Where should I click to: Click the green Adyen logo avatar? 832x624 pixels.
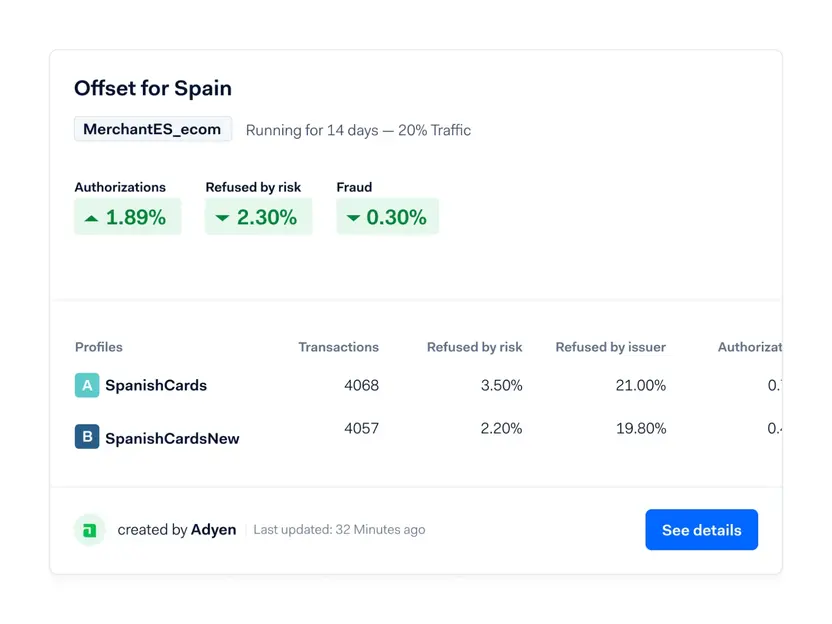click(90, 530)
